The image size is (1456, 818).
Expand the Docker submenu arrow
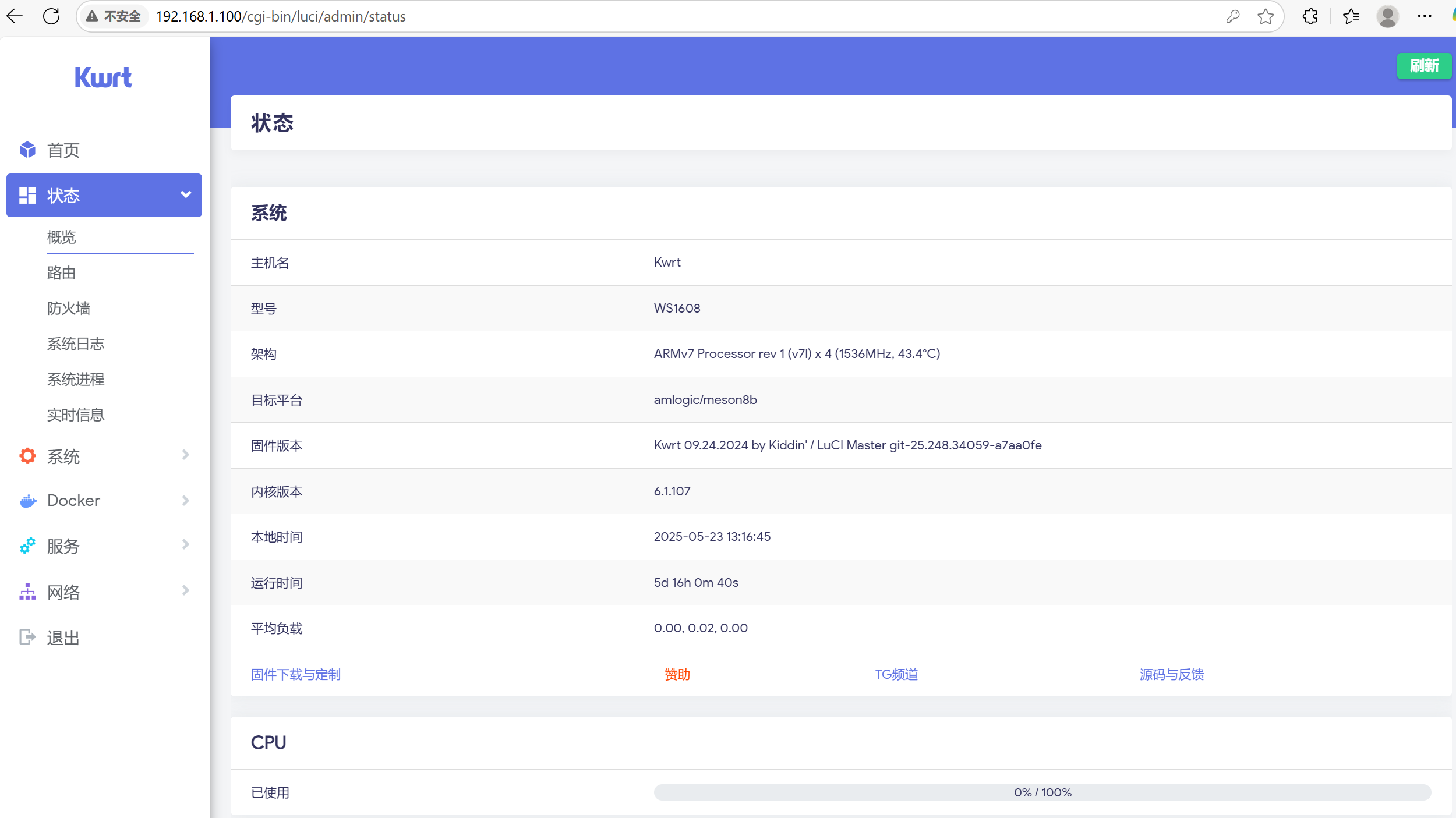click(186, 501)
